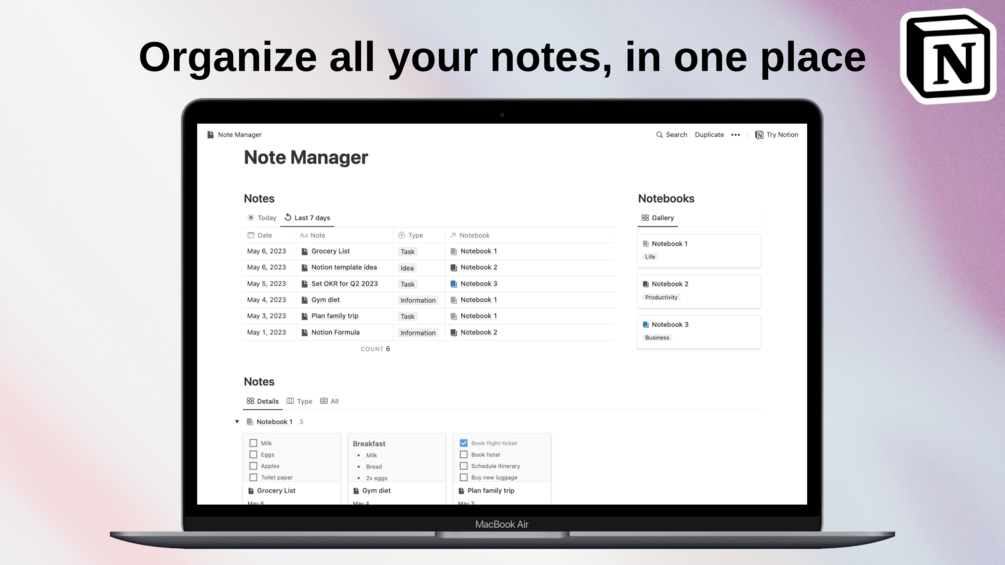
Task: Switch to the Details view tab
Action: click(x=263, y=401)
